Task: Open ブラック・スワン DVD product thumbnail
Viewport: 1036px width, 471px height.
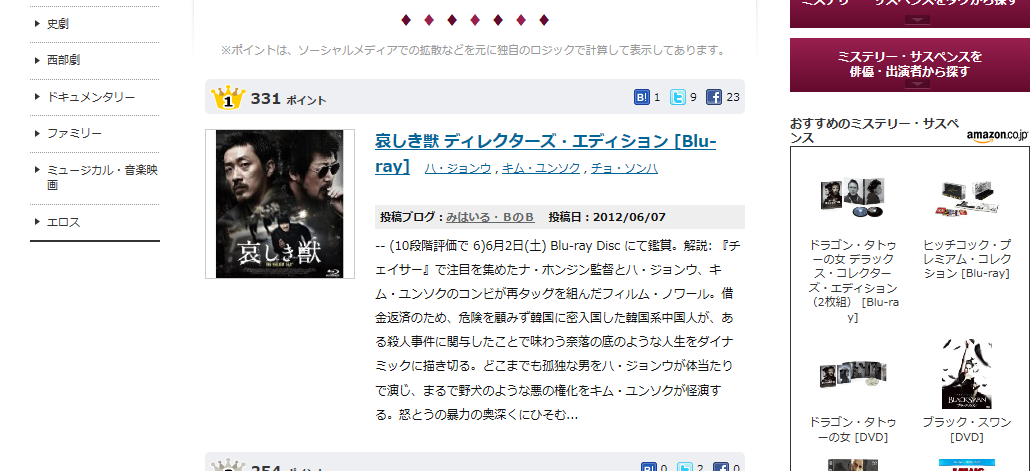Action: (967, 375)
